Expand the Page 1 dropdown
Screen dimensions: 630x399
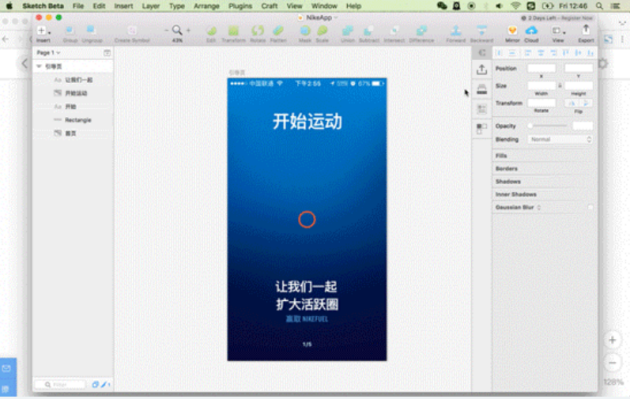[x=48, y=53]
